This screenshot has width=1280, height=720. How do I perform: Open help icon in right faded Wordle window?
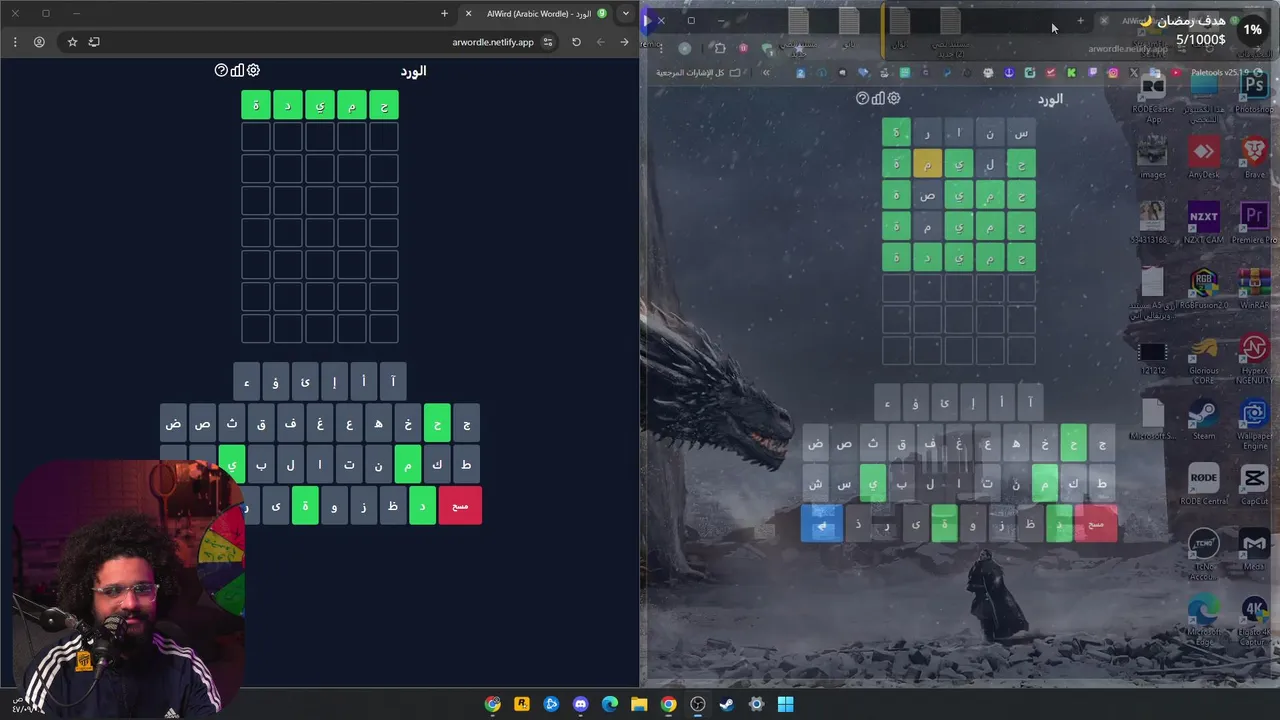(x=862, y=98)
